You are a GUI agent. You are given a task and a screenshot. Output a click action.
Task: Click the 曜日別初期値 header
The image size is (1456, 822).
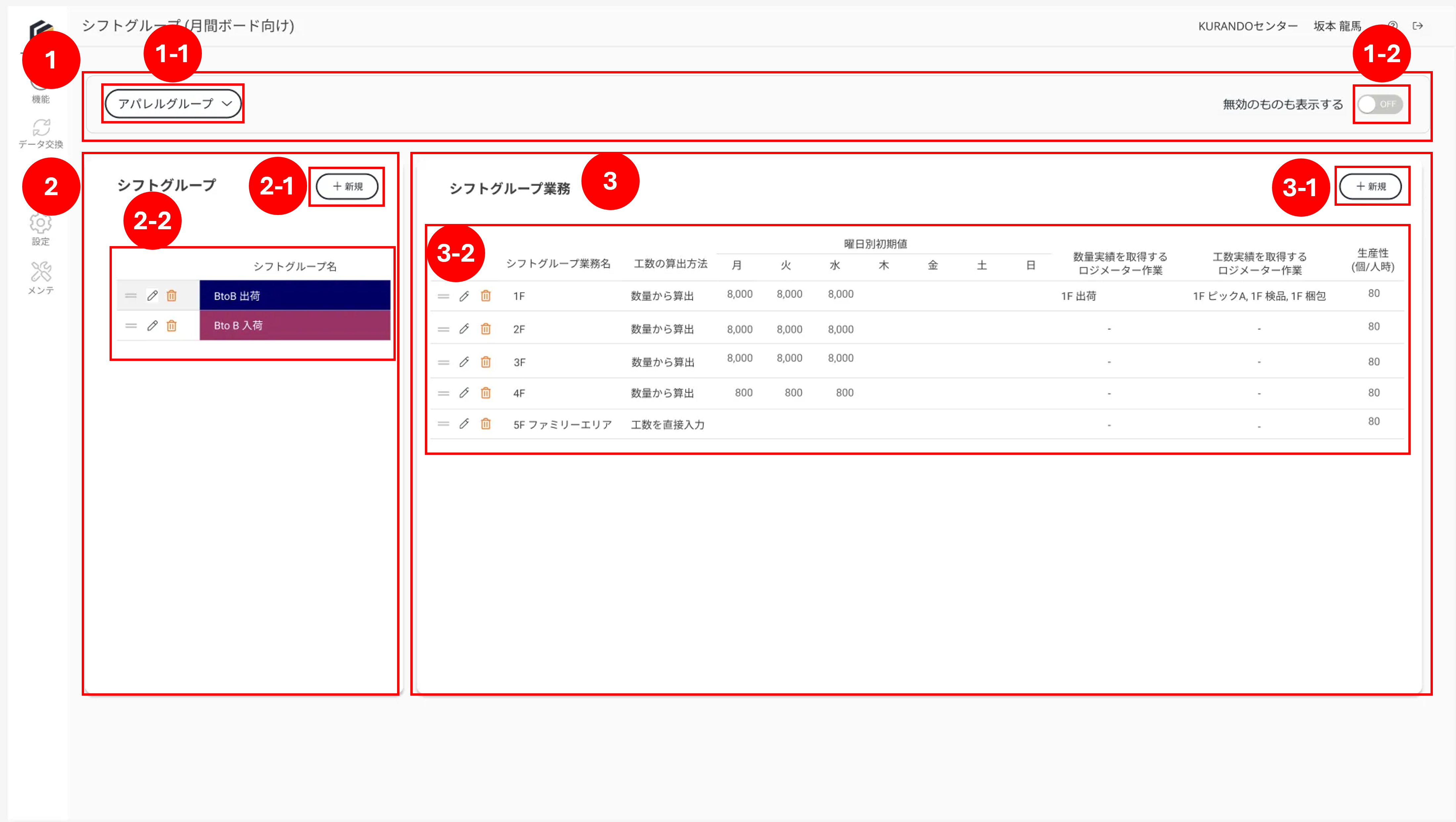876,244
